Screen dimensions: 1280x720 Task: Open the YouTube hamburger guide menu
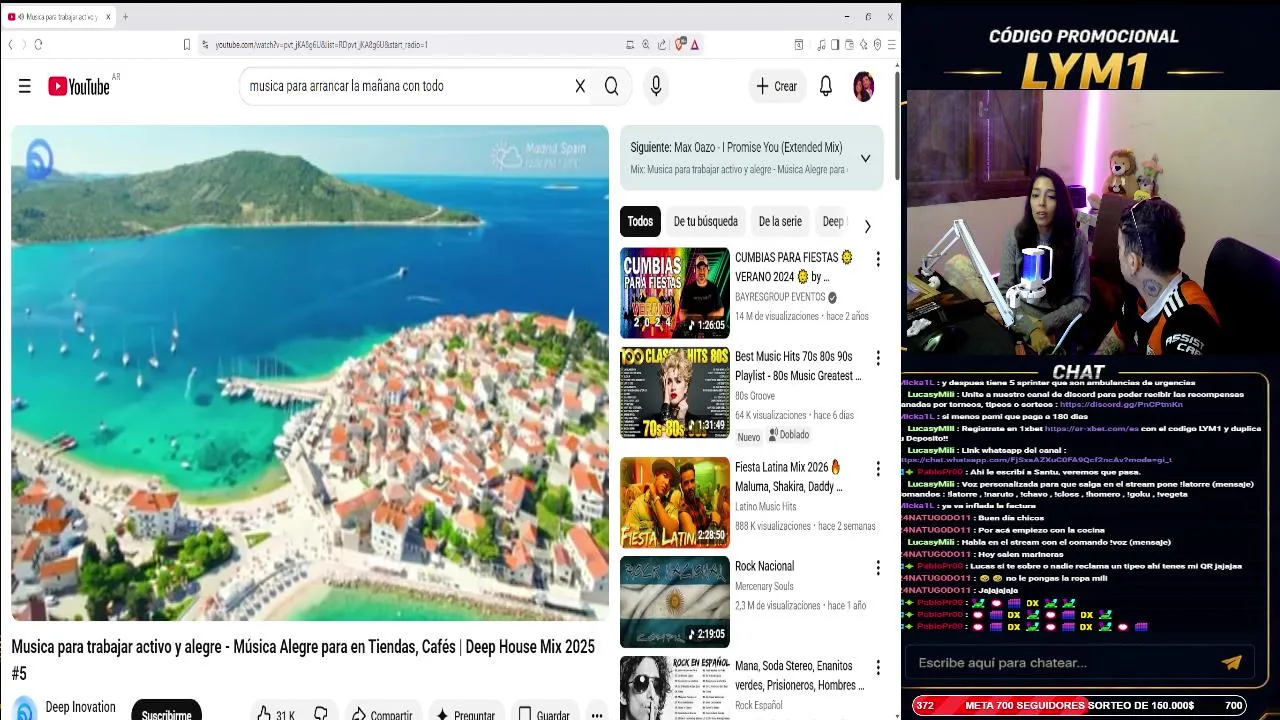pos(25,86)
